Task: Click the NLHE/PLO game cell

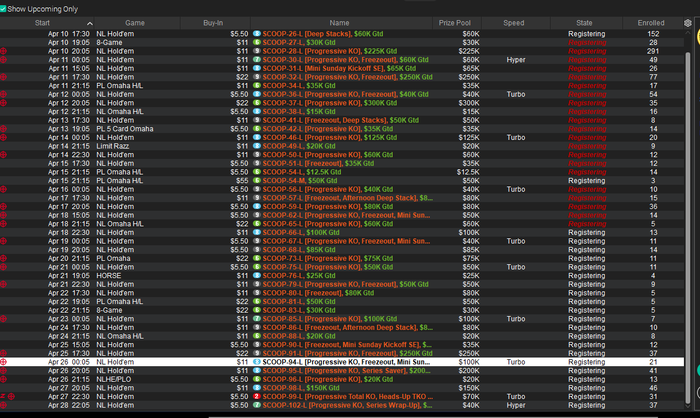Action: 113,379
